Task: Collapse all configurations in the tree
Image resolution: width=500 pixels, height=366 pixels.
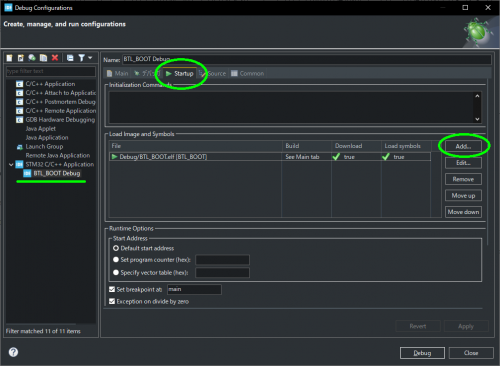Action: tap(70, 58)
